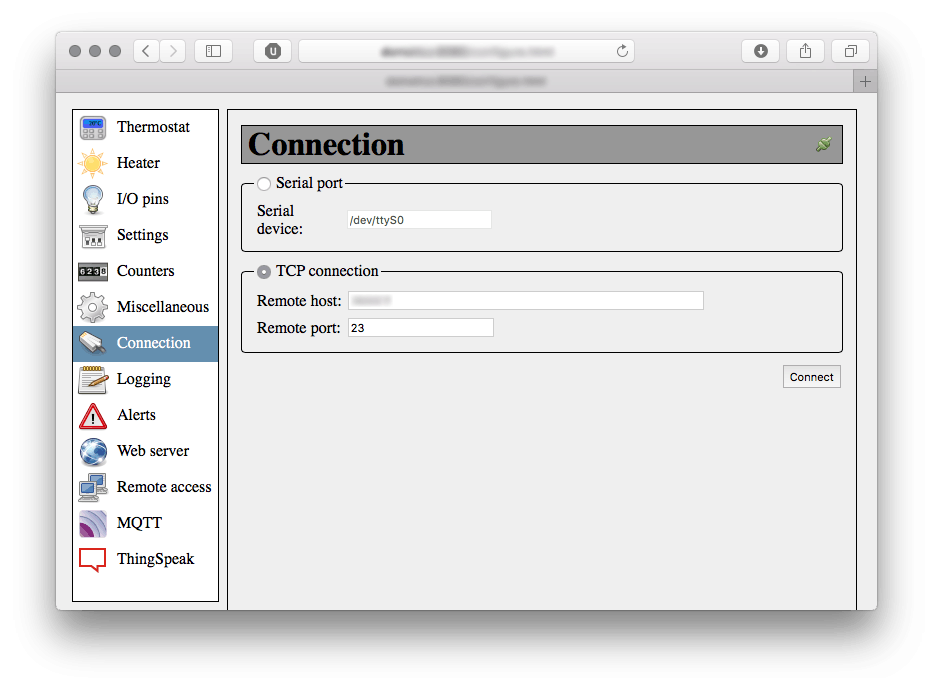Click the Remote host input field
The width and height of the screenshot is (933, 690).
(x=526, y=301)
